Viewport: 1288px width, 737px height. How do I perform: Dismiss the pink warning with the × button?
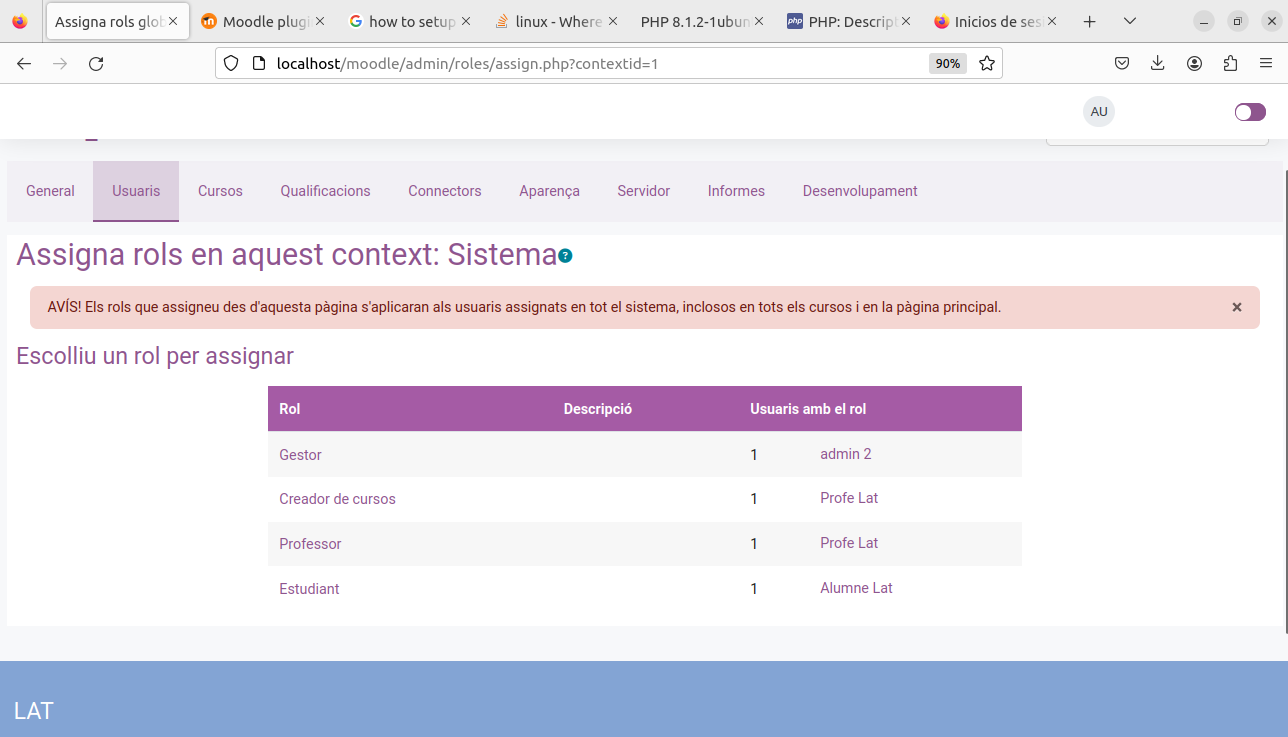pos(1236,307)
